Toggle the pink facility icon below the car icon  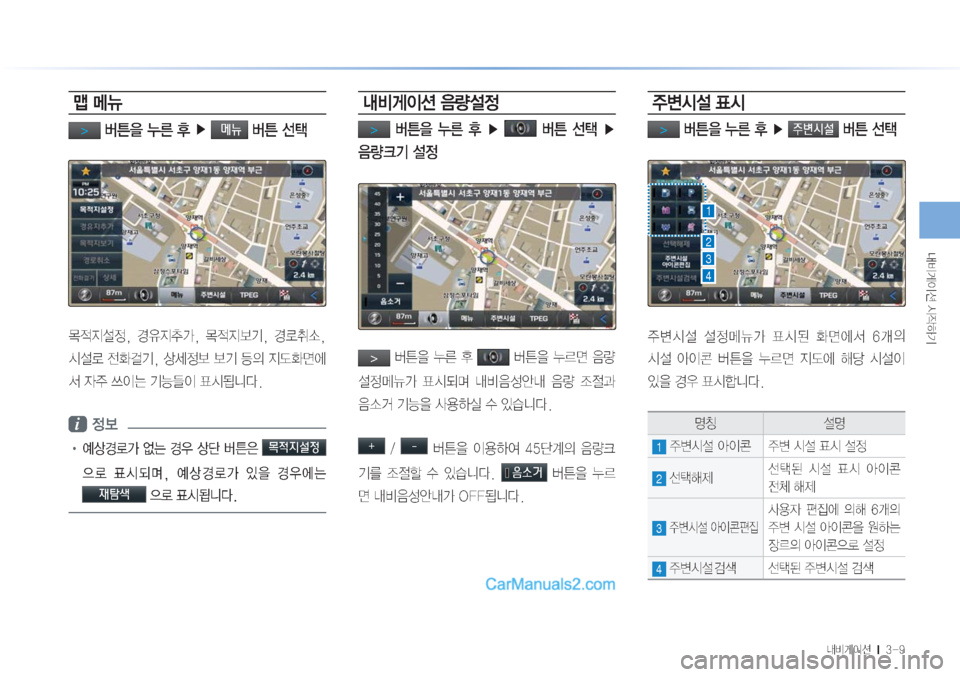point(691,227)
